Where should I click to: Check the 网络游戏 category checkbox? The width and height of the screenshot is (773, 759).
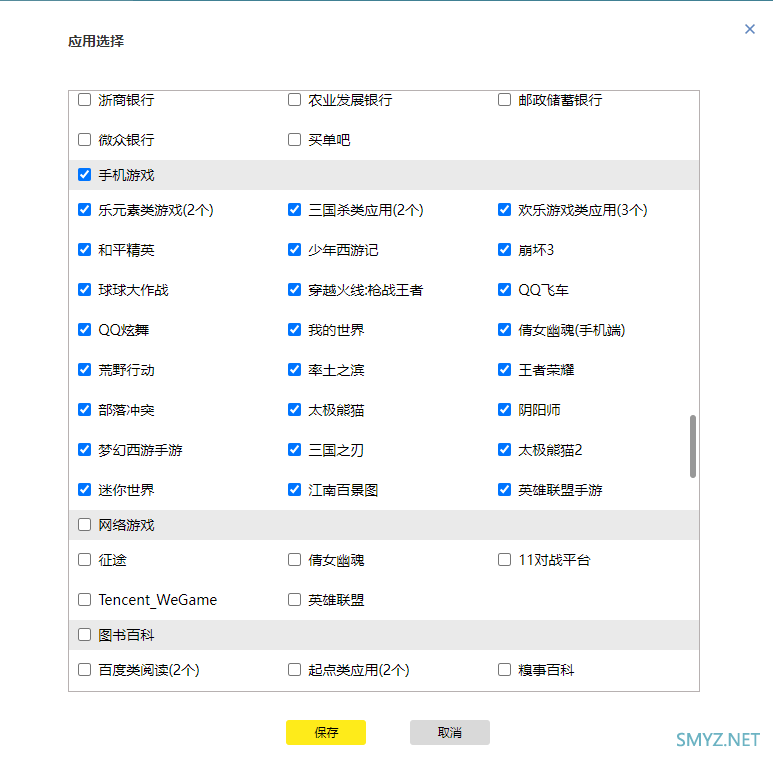click(x=84, y=525)
